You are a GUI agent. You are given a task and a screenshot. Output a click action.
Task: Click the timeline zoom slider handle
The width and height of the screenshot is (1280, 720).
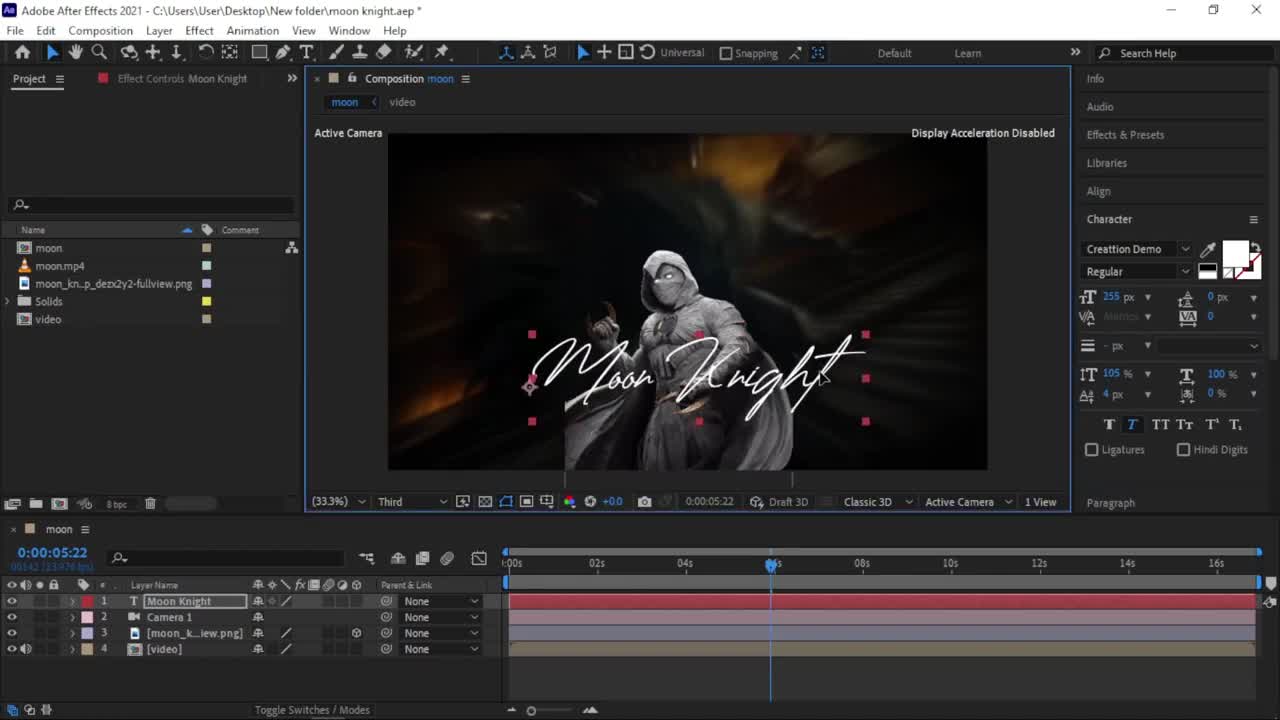(x=531, y=710)
